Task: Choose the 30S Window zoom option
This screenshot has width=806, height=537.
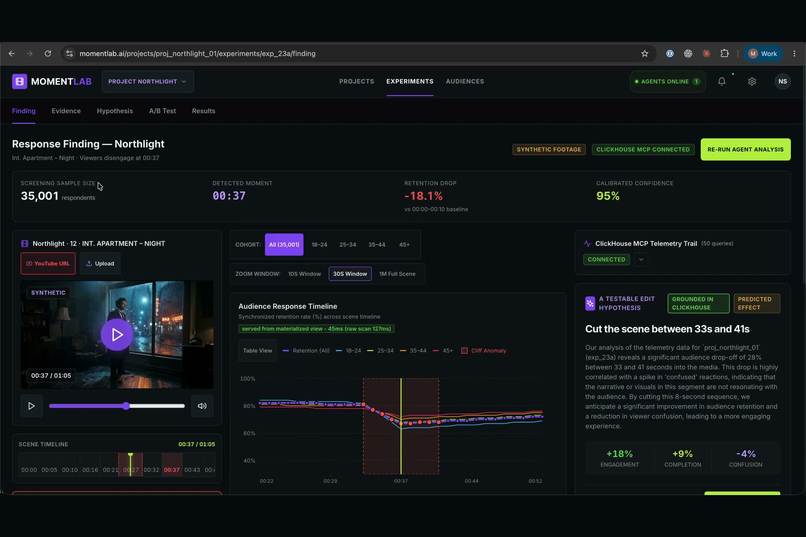Action: [x=350, y=274]
